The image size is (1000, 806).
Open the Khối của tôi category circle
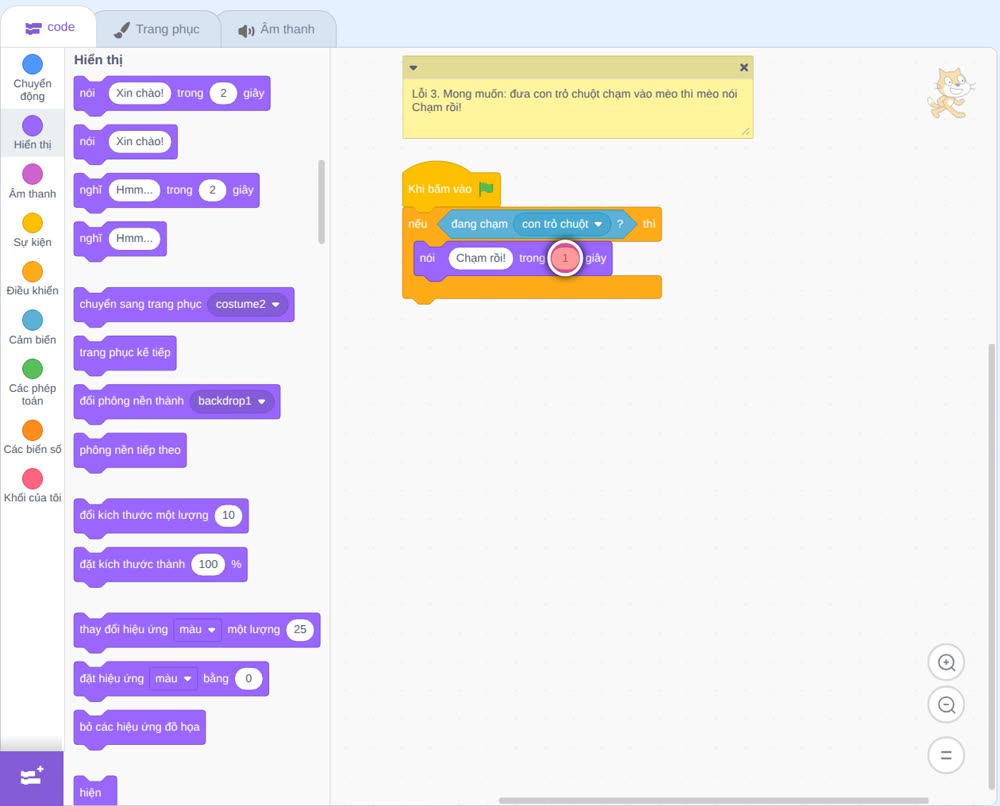point(33,479)
